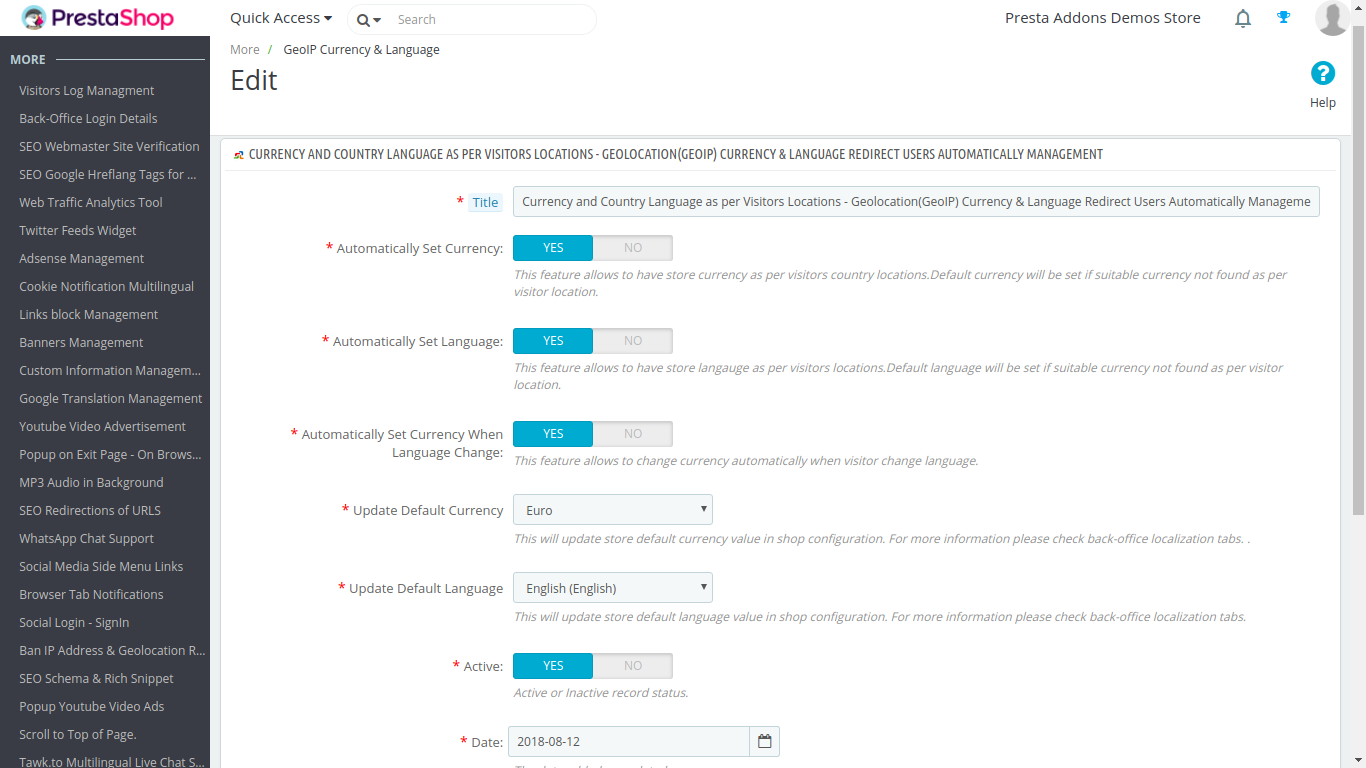
Task: Open Cookie Notification Multilingual menu item
Action: point(105,286)
